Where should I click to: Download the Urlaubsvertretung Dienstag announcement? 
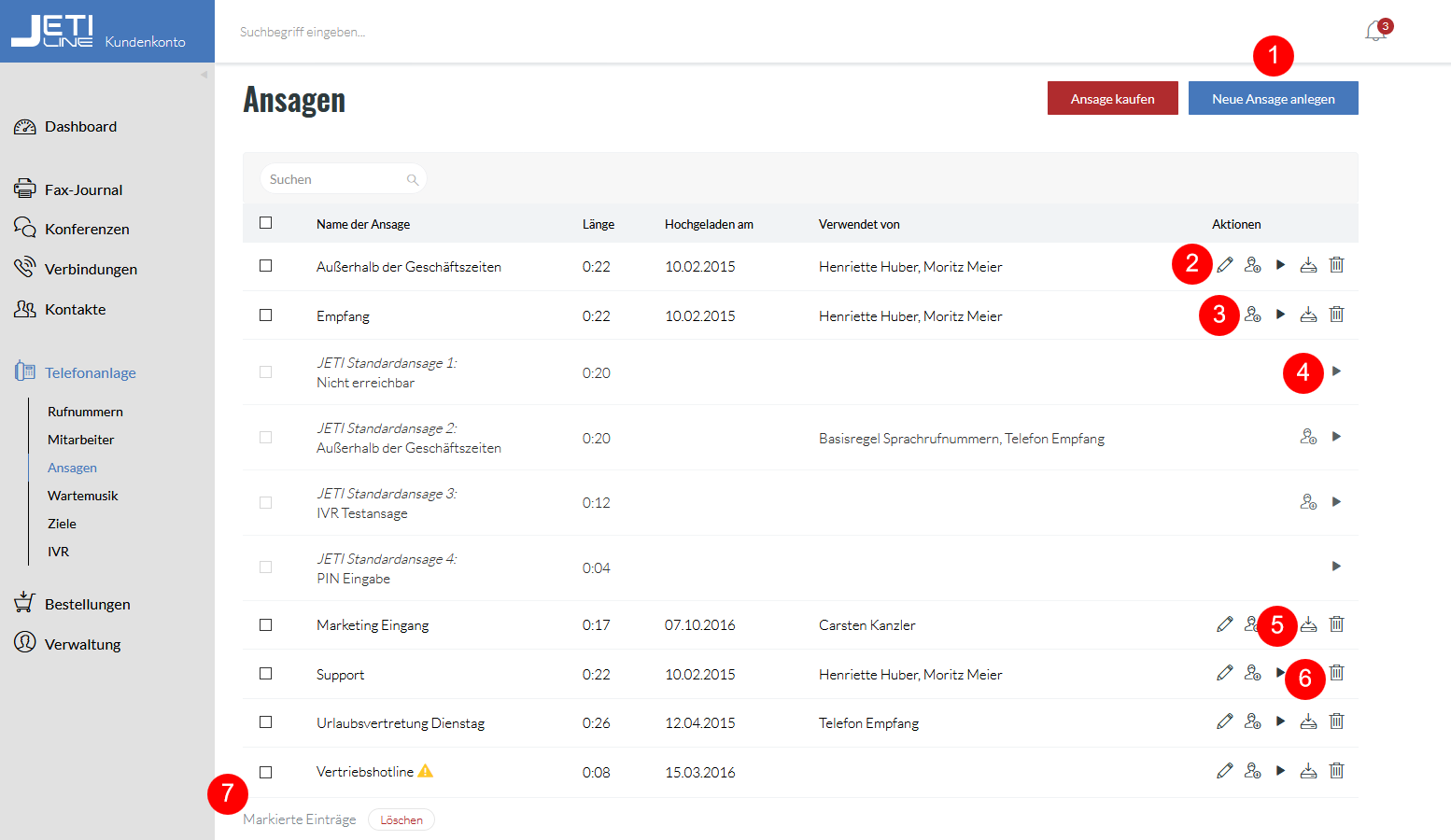tap(1309, 721)
